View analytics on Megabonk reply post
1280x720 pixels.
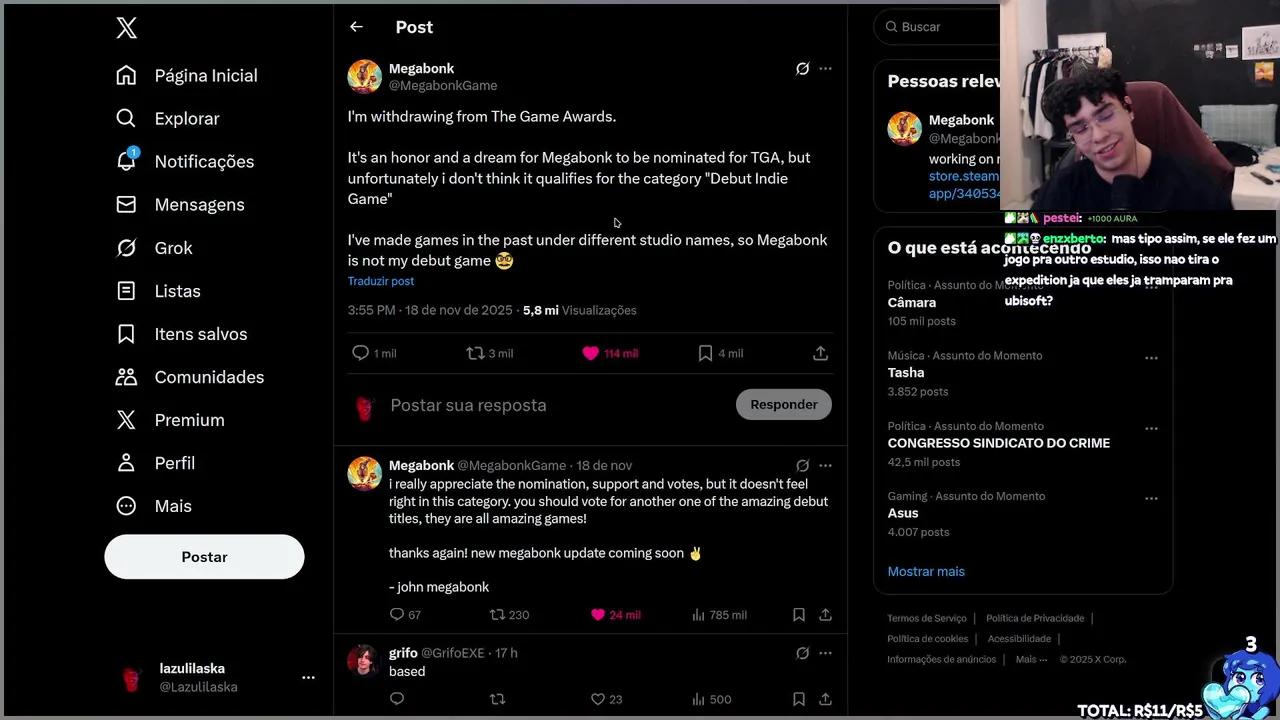point(699,615)
